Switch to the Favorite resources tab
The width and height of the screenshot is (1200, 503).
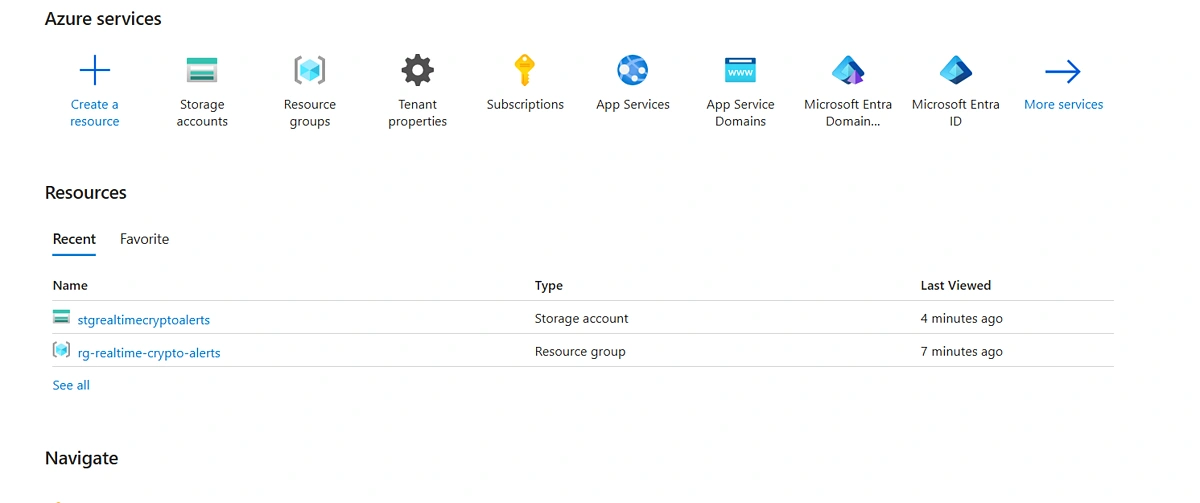pos(145,239)
